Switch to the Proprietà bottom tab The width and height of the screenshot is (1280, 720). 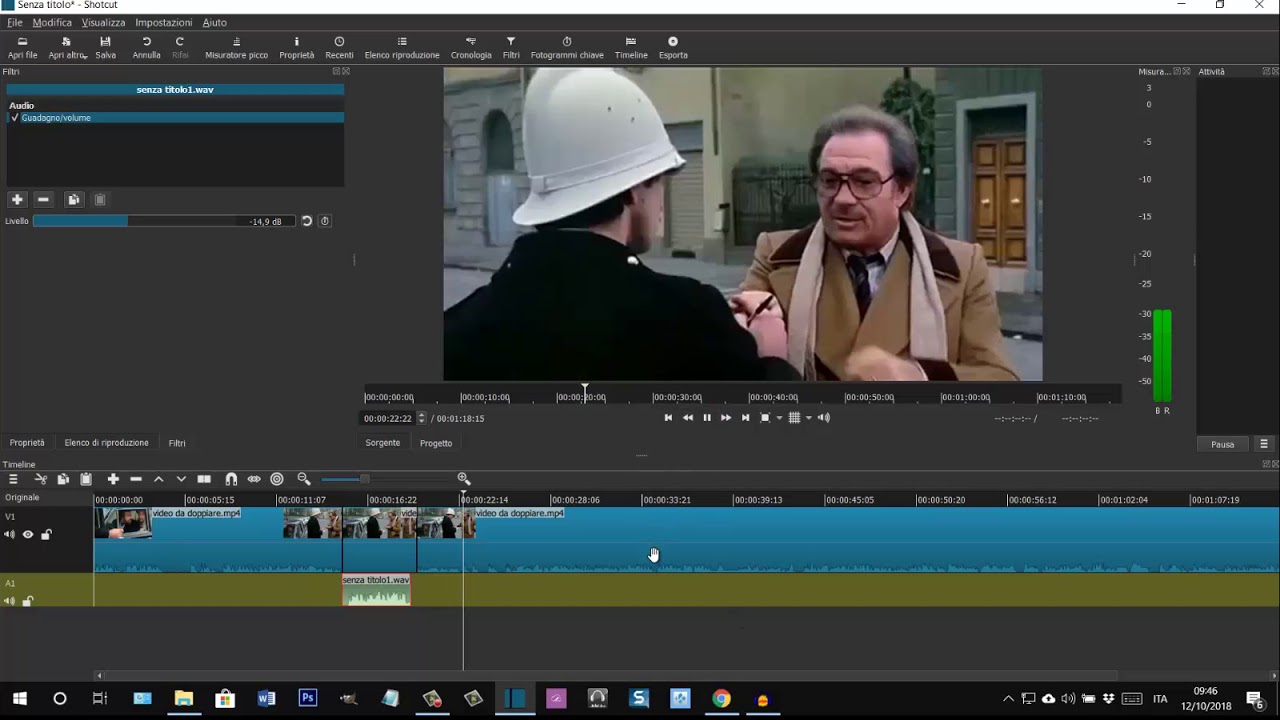(x=27, y=443)
